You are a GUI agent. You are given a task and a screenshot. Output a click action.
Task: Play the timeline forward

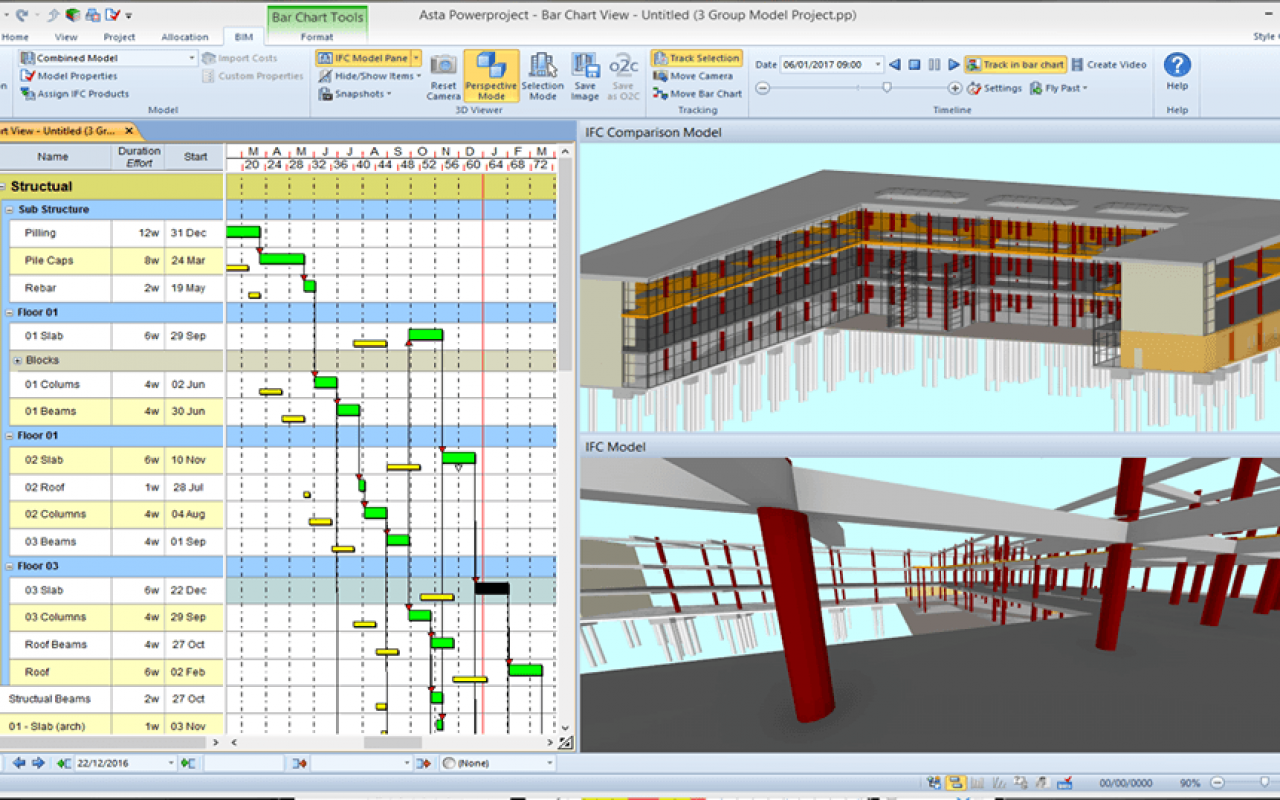(x=953, y=65)
